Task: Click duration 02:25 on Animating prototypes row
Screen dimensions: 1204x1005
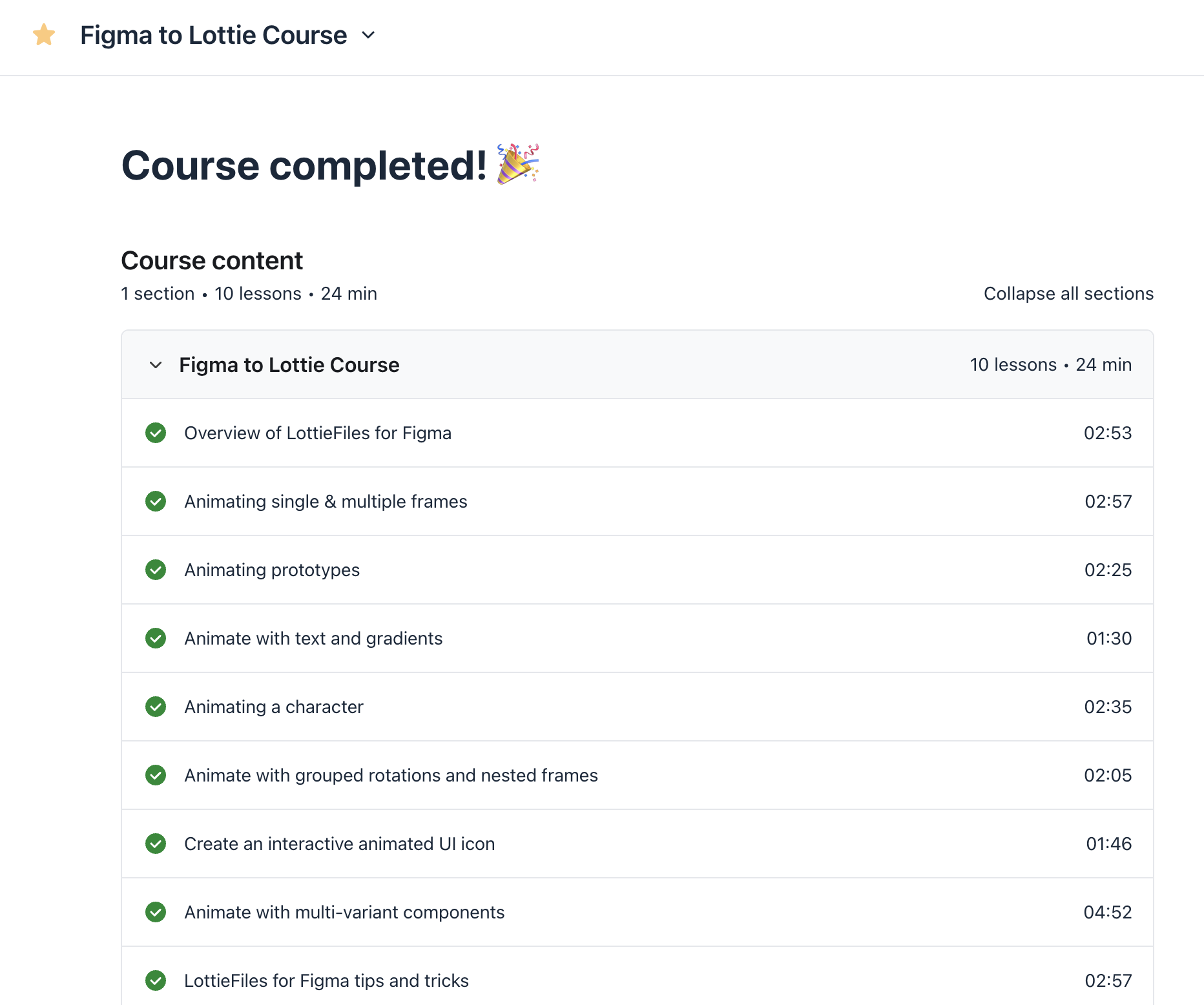Action: [1108, 570]
